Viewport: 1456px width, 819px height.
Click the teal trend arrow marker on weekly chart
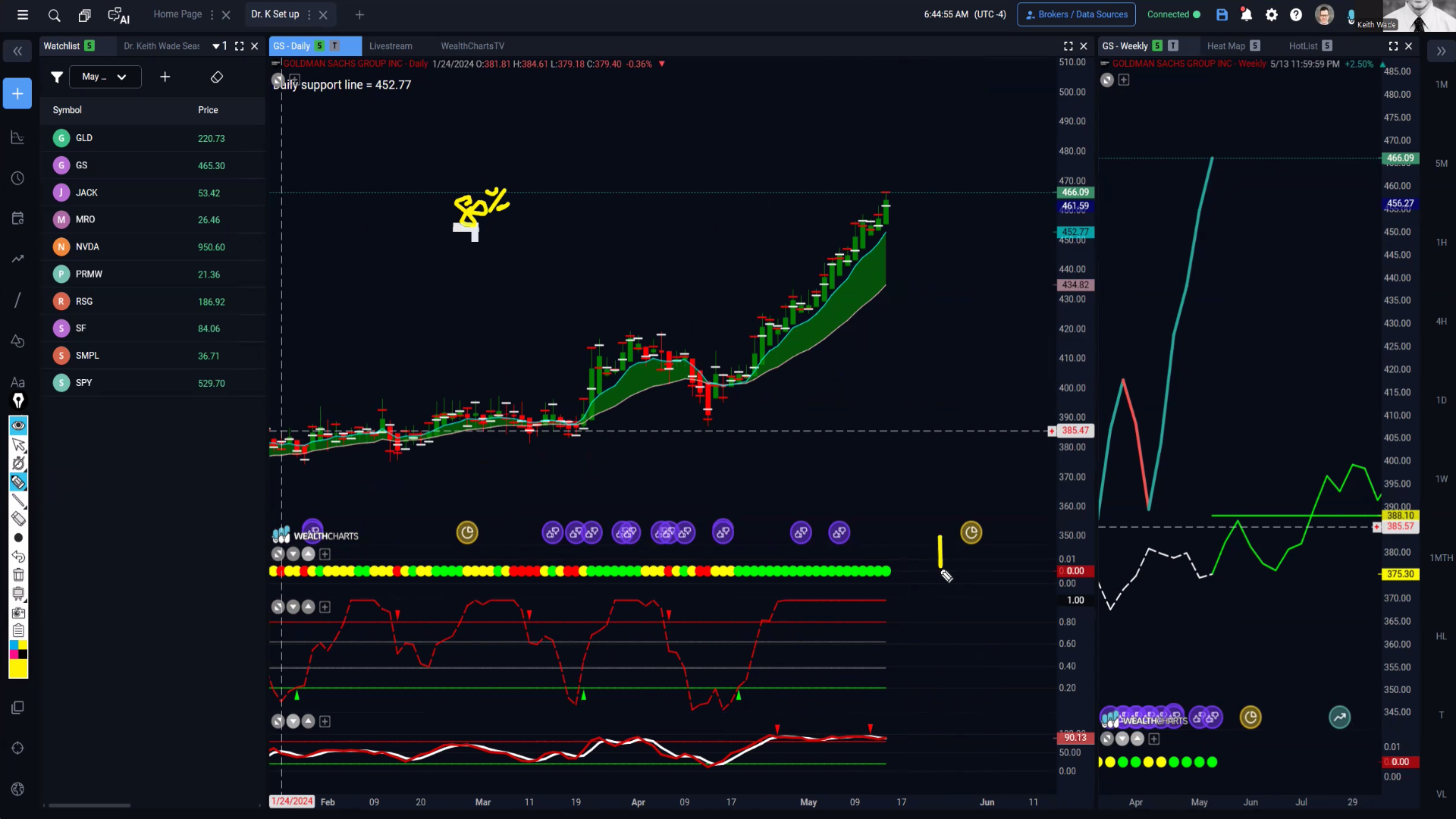pyautogui.click(x=1340, y=717)
